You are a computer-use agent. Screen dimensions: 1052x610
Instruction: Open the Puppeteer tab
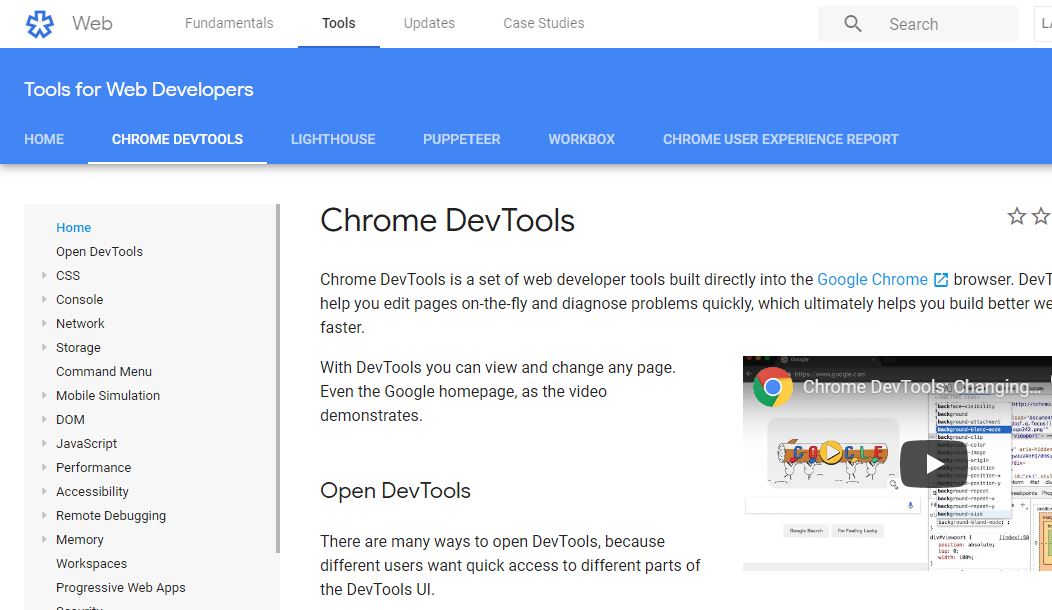(461, 139)
